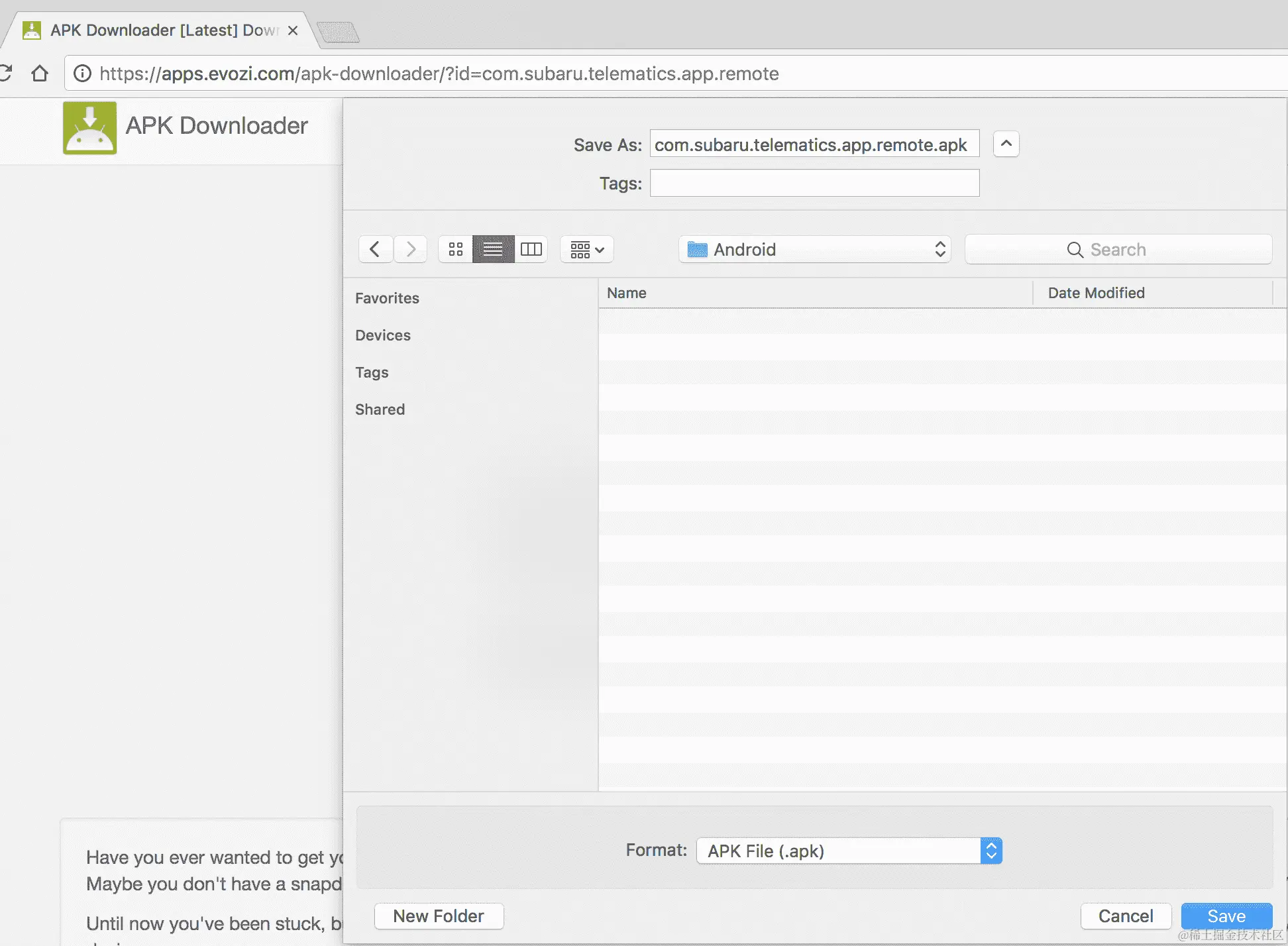This screenshot has width=1288, height=946.
Task: Collapse the dialog with the chevron button
Action: tap(1006, 144)
